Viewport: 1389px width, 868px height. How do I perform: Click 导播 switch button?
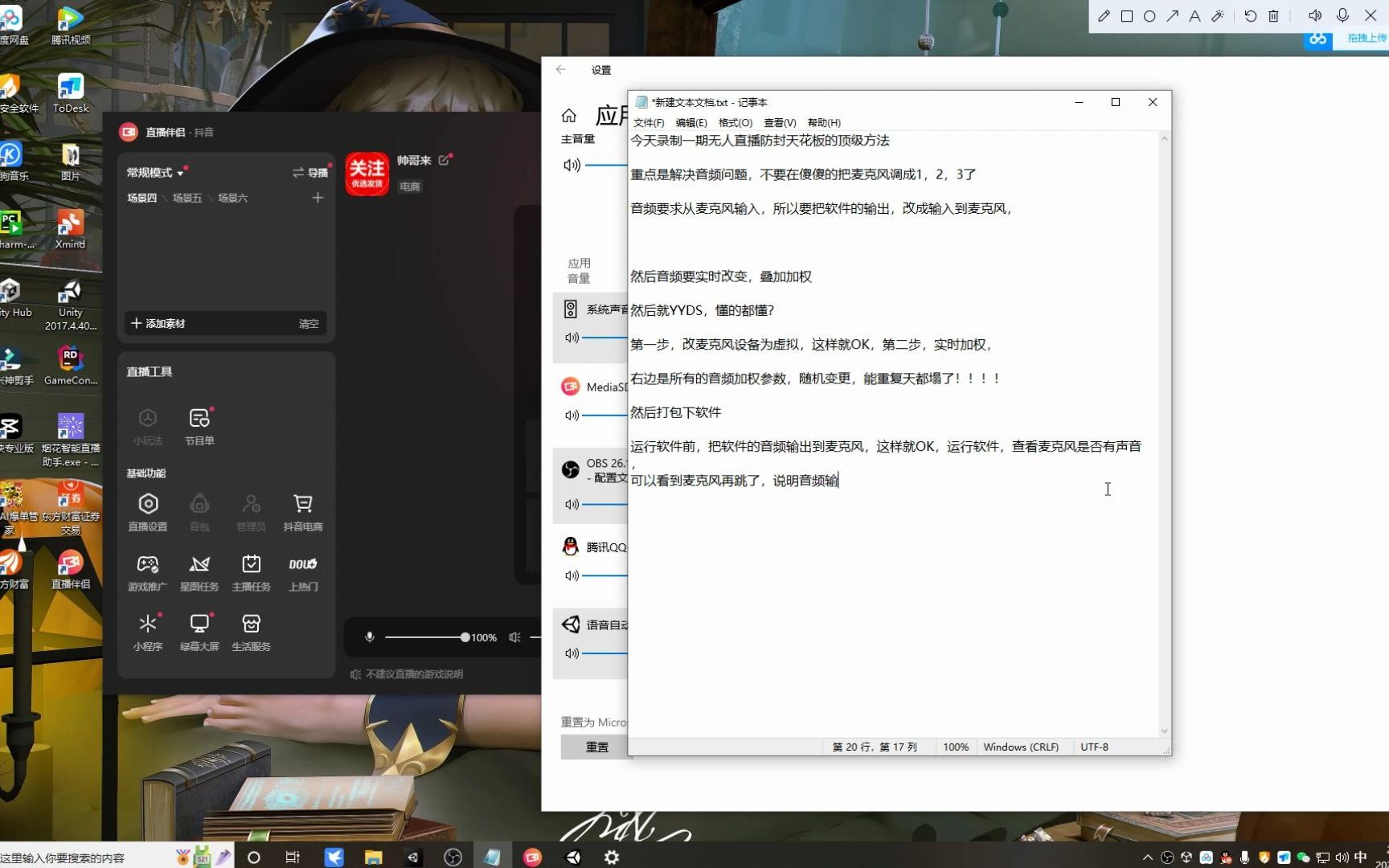click(x=310, y=173)
